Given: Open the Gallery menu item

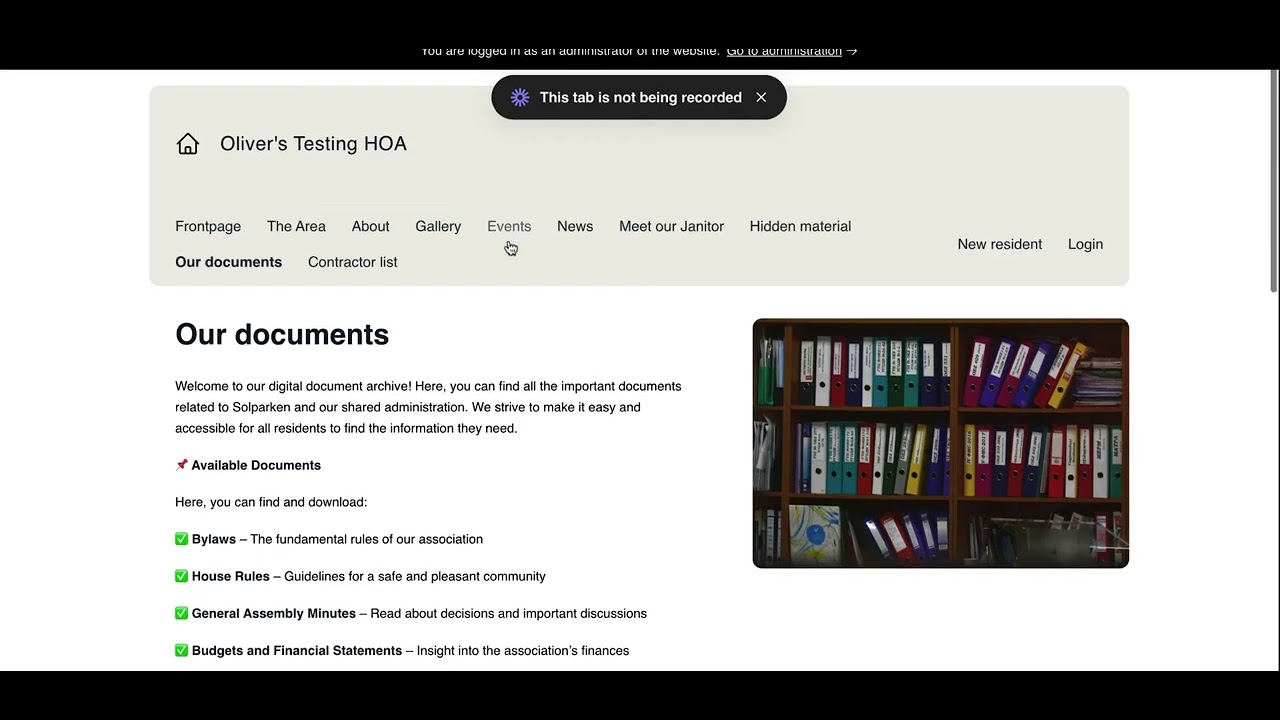Looking at the screenshot, I should [438, 226].
